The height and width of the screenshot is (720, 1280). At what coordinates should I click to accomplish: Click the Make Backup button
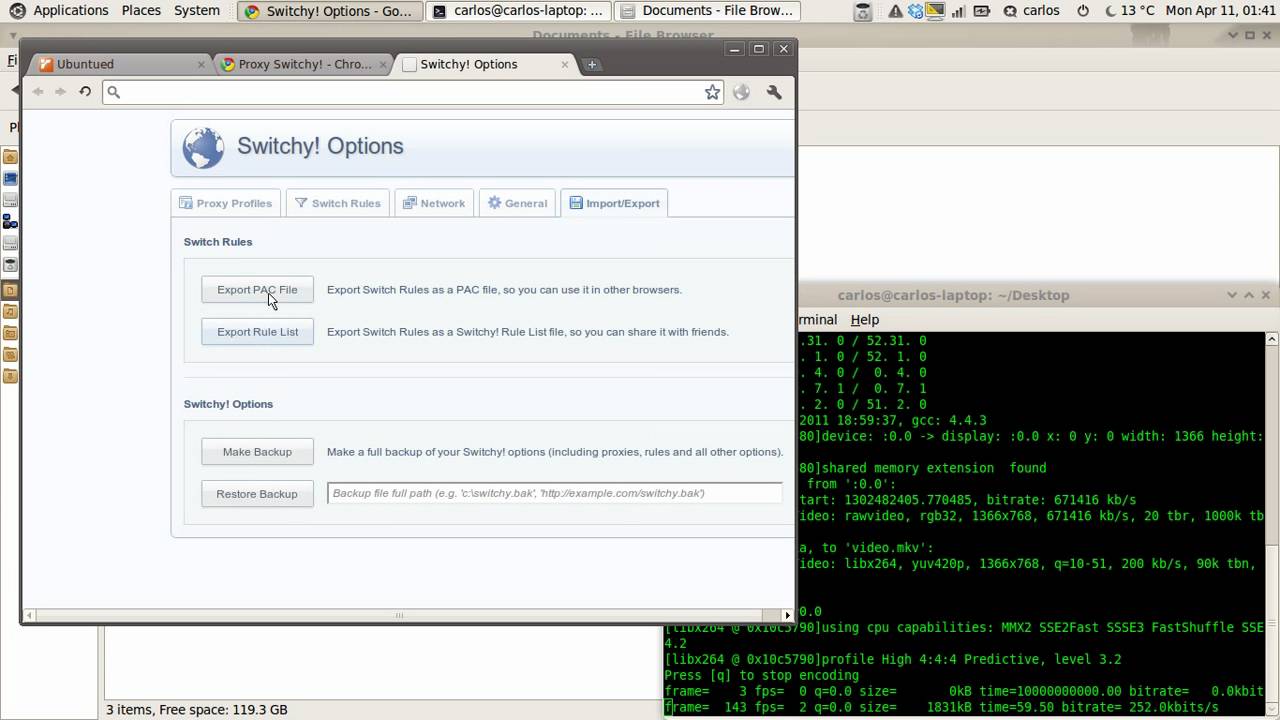(x=257, y=452)
